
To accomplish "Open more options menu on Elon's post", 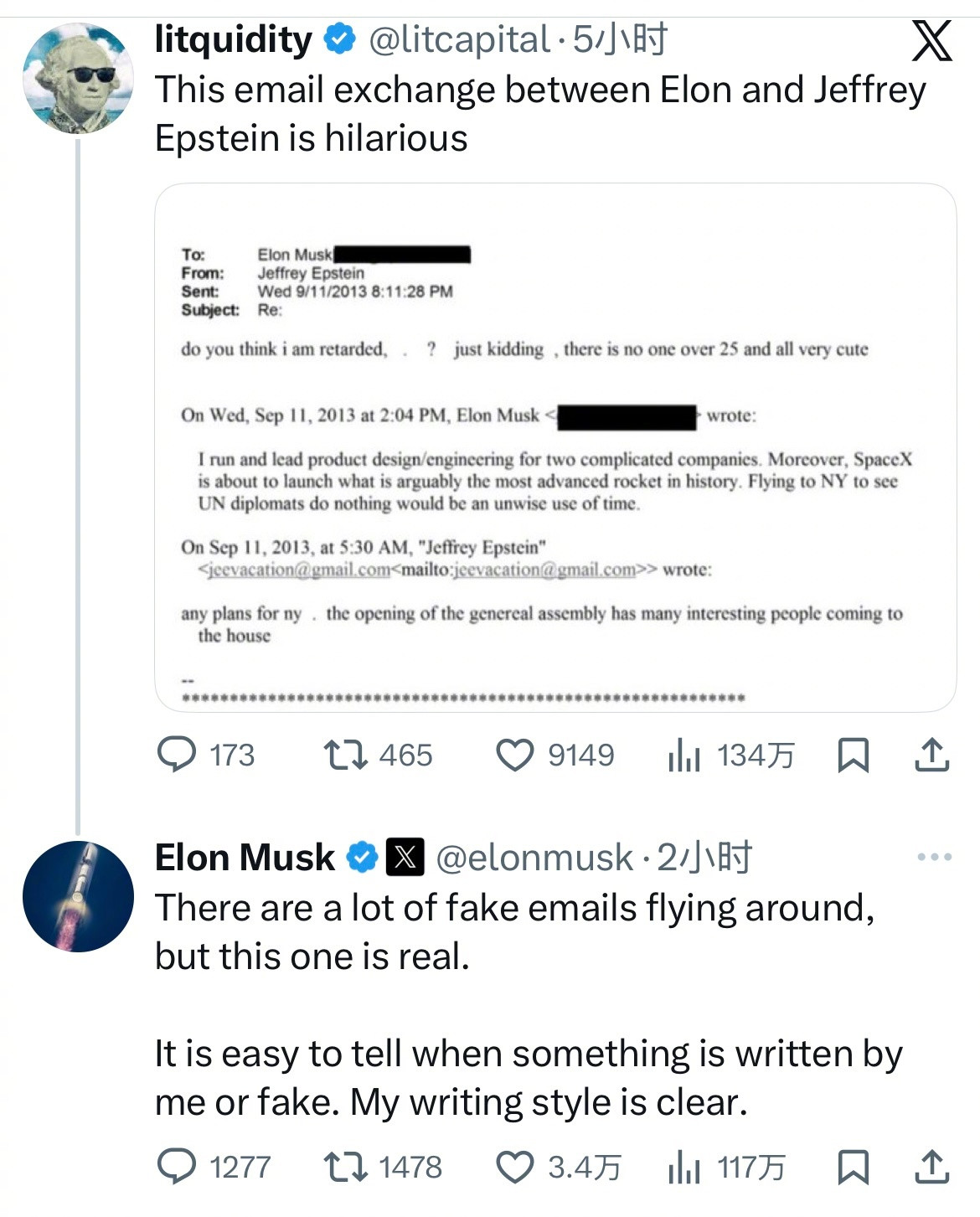I will coord(934,857).
